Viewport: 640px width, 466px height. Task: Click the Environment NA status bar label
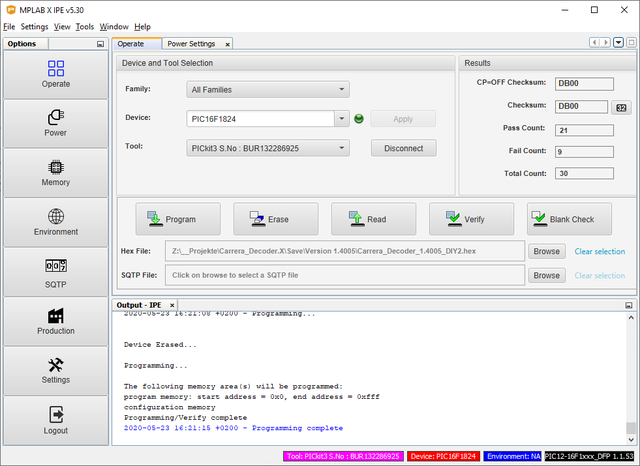[x=513, y=456]
